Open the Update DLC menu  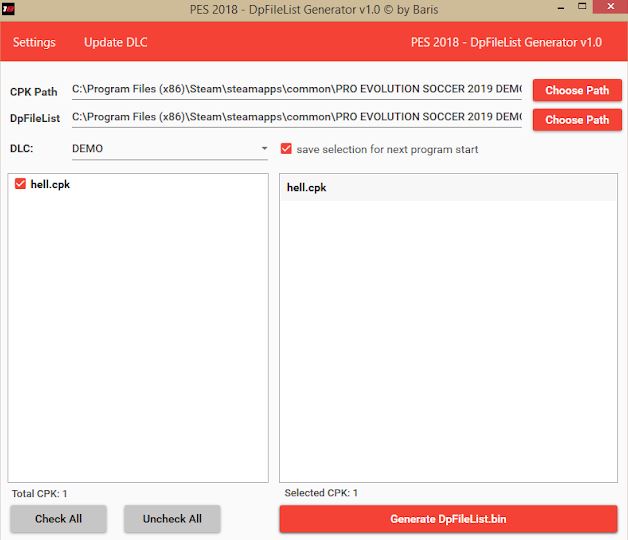[115, 42]
